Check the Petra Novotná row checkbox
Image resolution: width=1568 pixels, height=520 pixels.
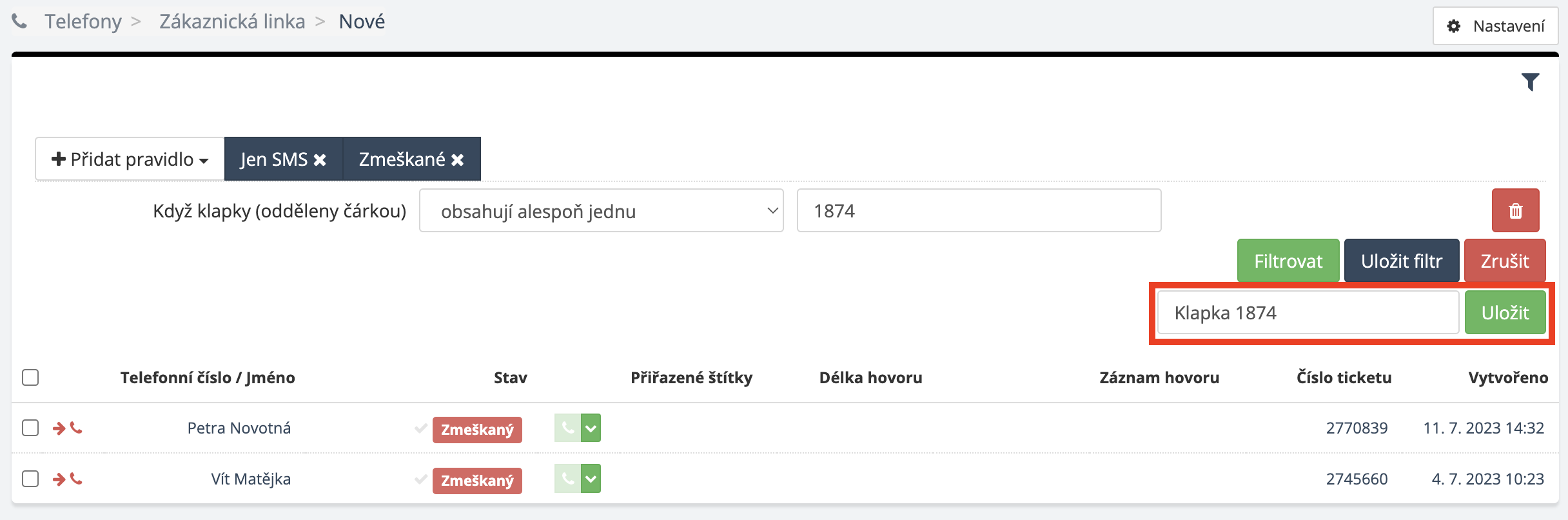click(x=30, y=428)
